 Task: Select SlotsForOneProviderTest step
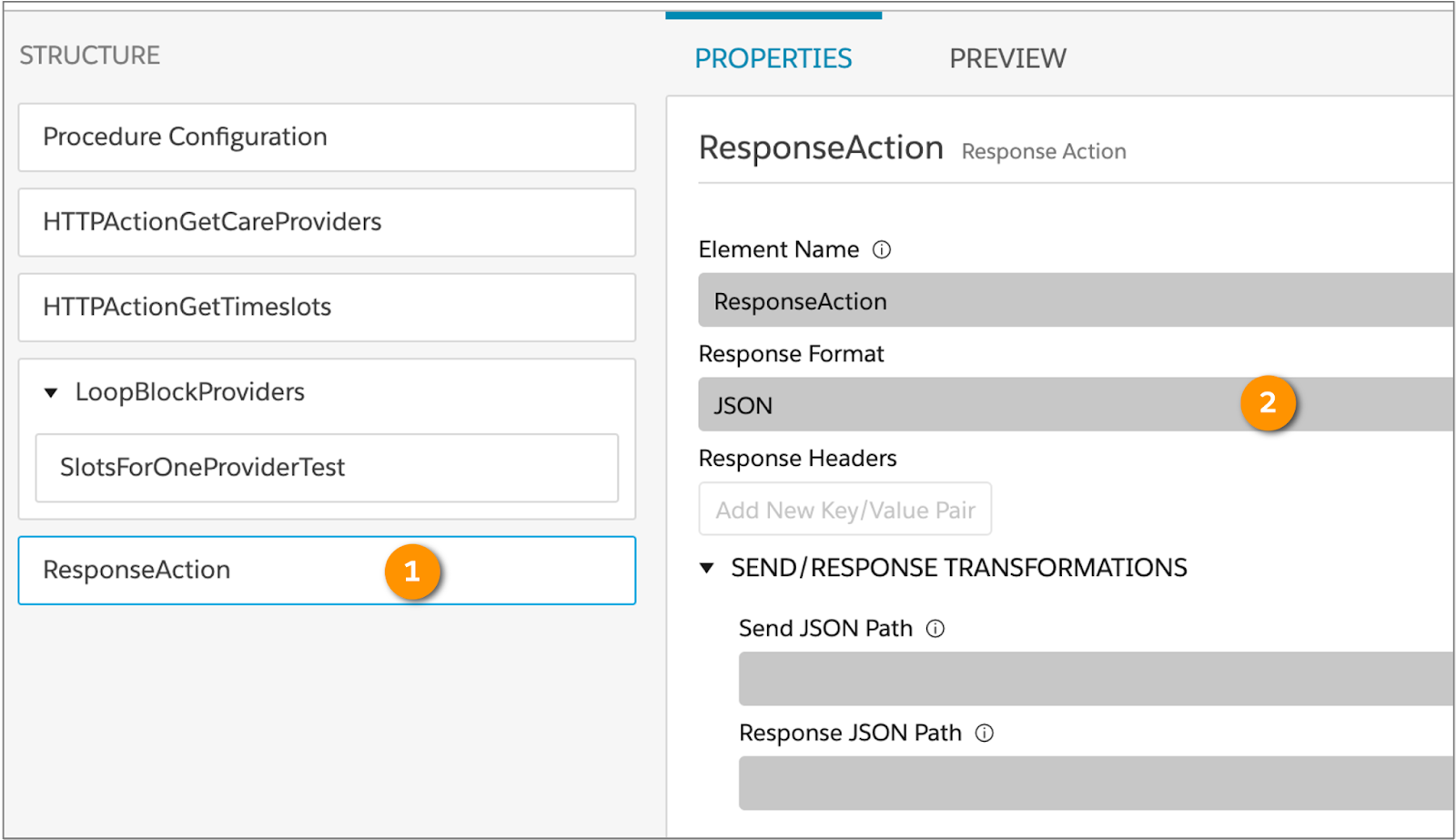point(327,468)
